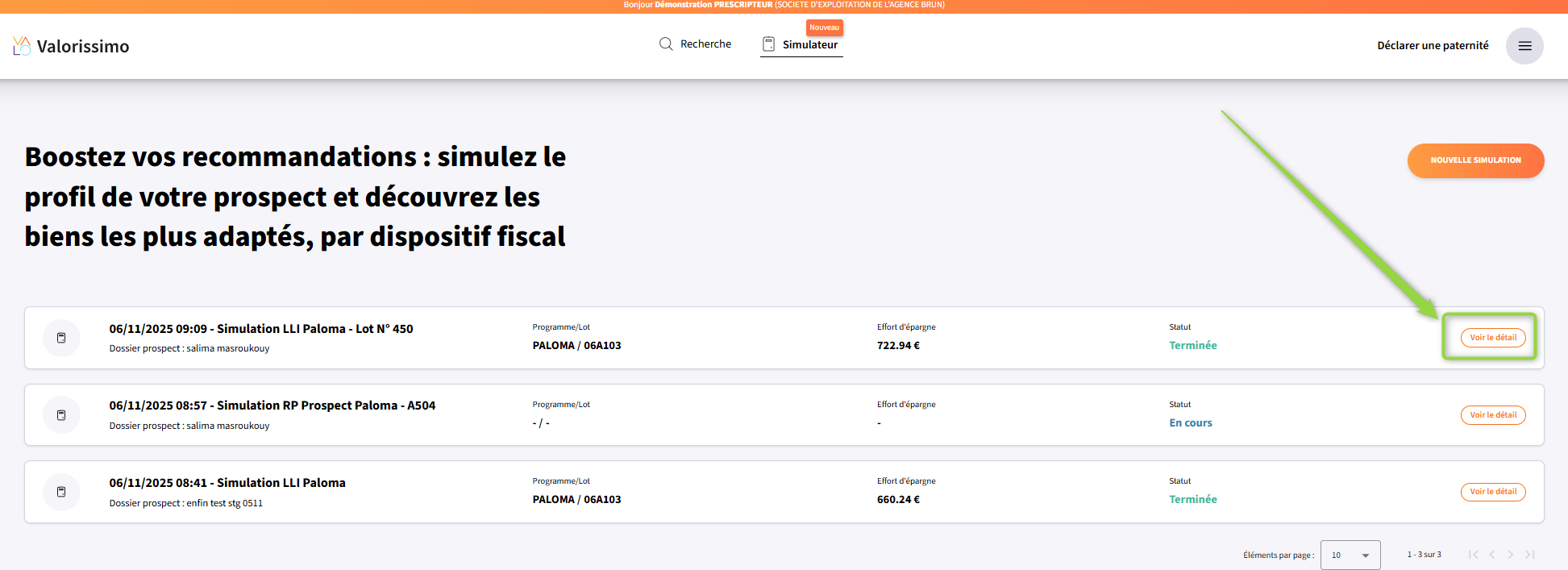Screen dimensions: 1568x570
Task: Click the Recherche magnifying glass icon
Action: pyautogui.click(x=666, y=44)
